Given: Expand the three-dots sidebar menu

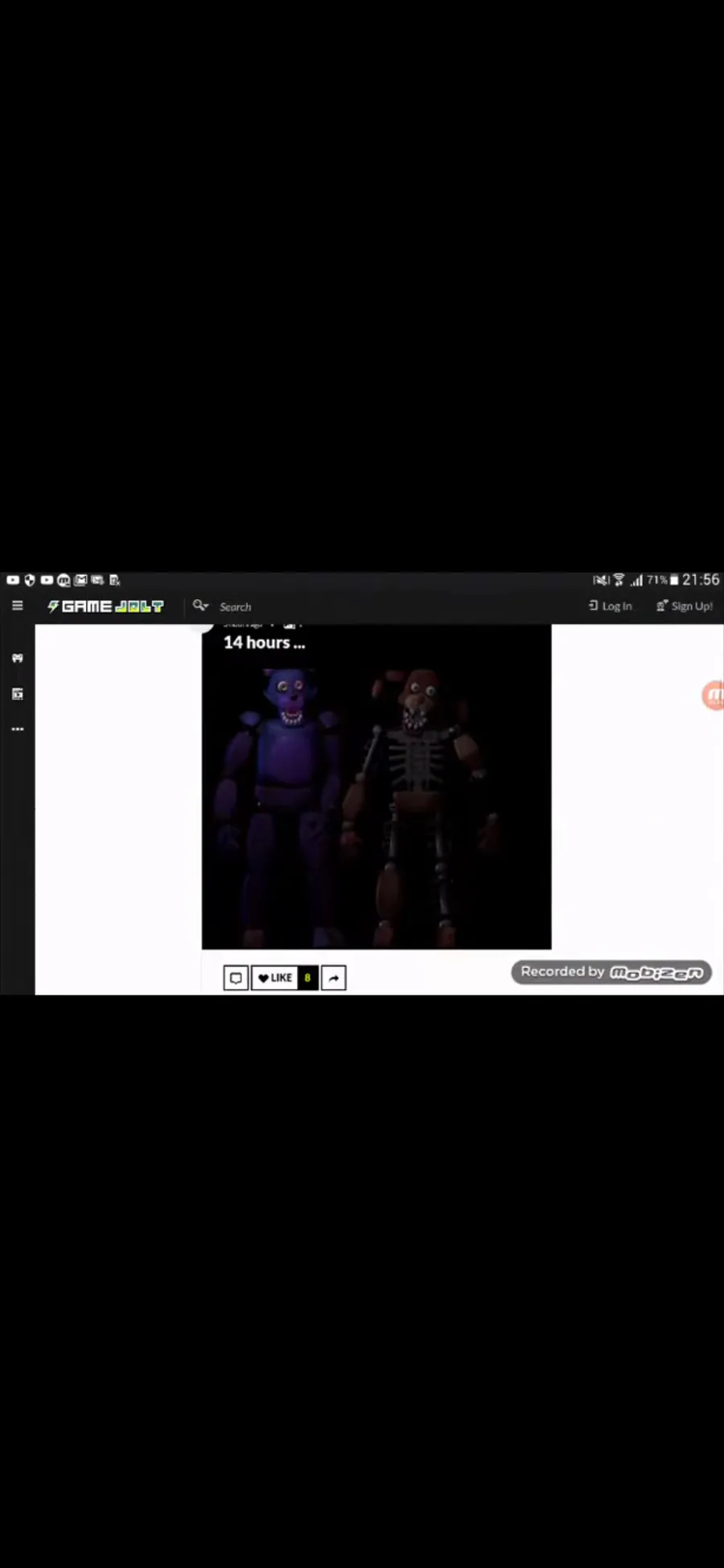Looking at the screenshot, I should (18, 729).
